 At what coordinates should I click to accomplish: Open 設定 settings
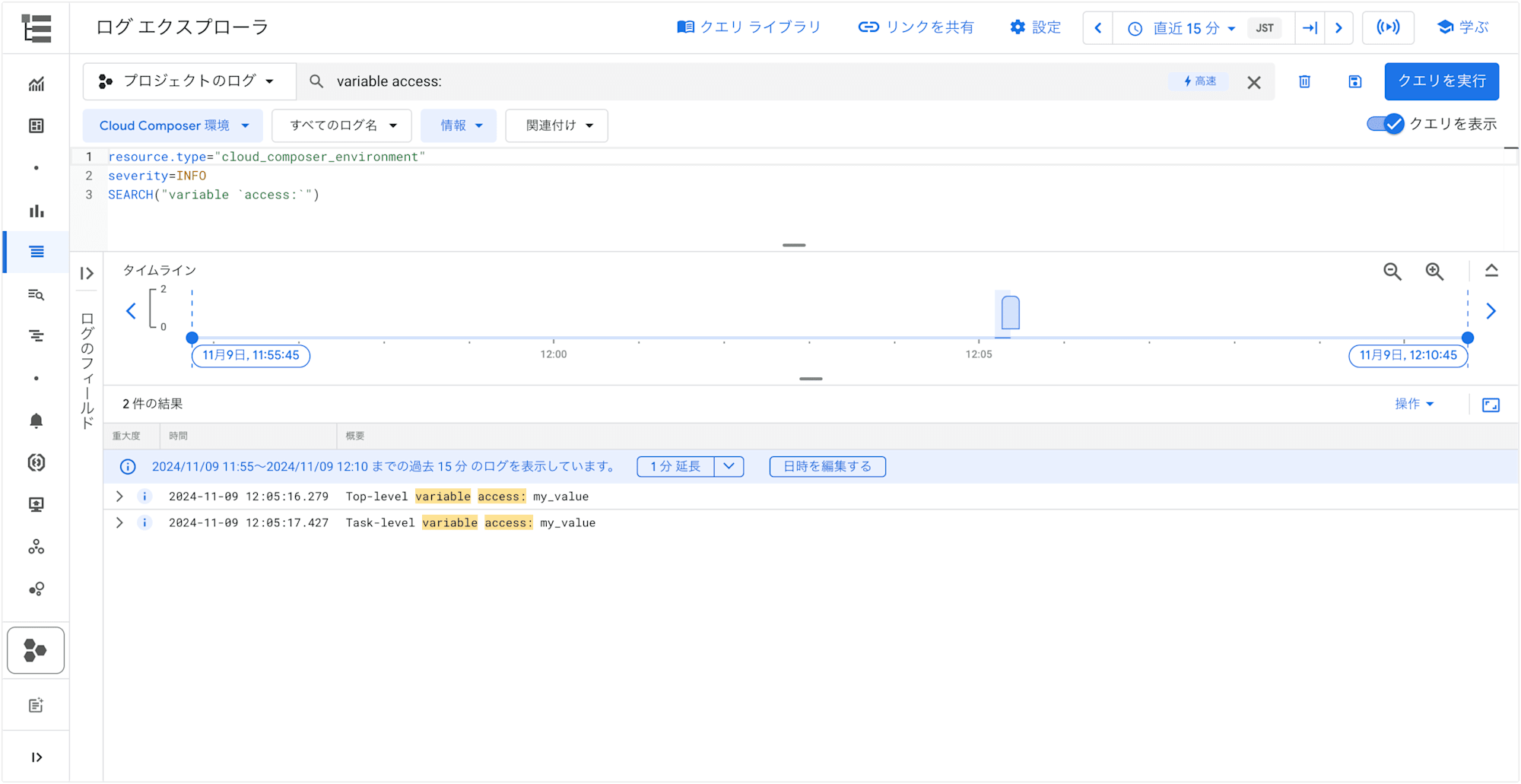click(x=1035, y=27)
